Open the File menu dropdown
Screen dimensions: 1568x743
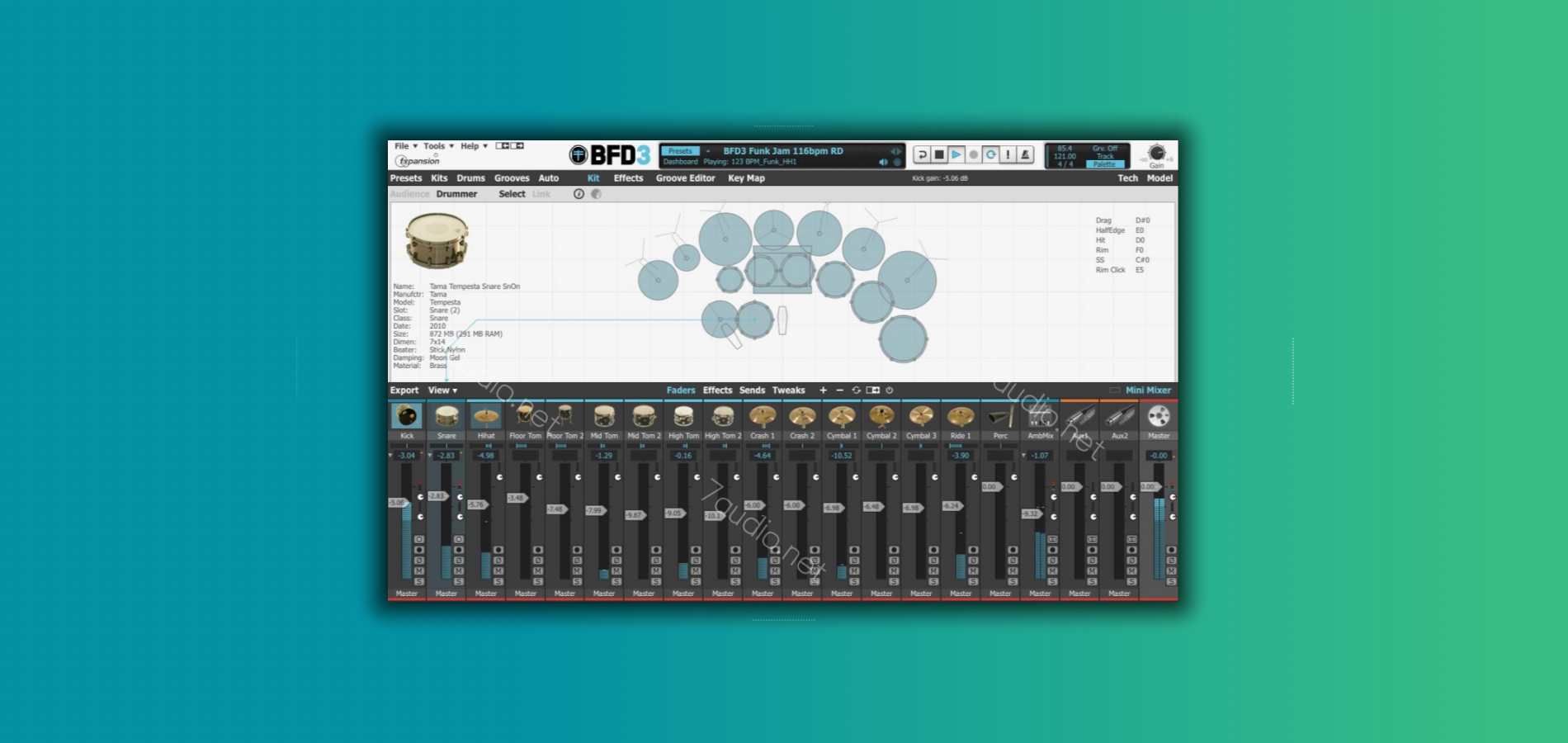406,146
